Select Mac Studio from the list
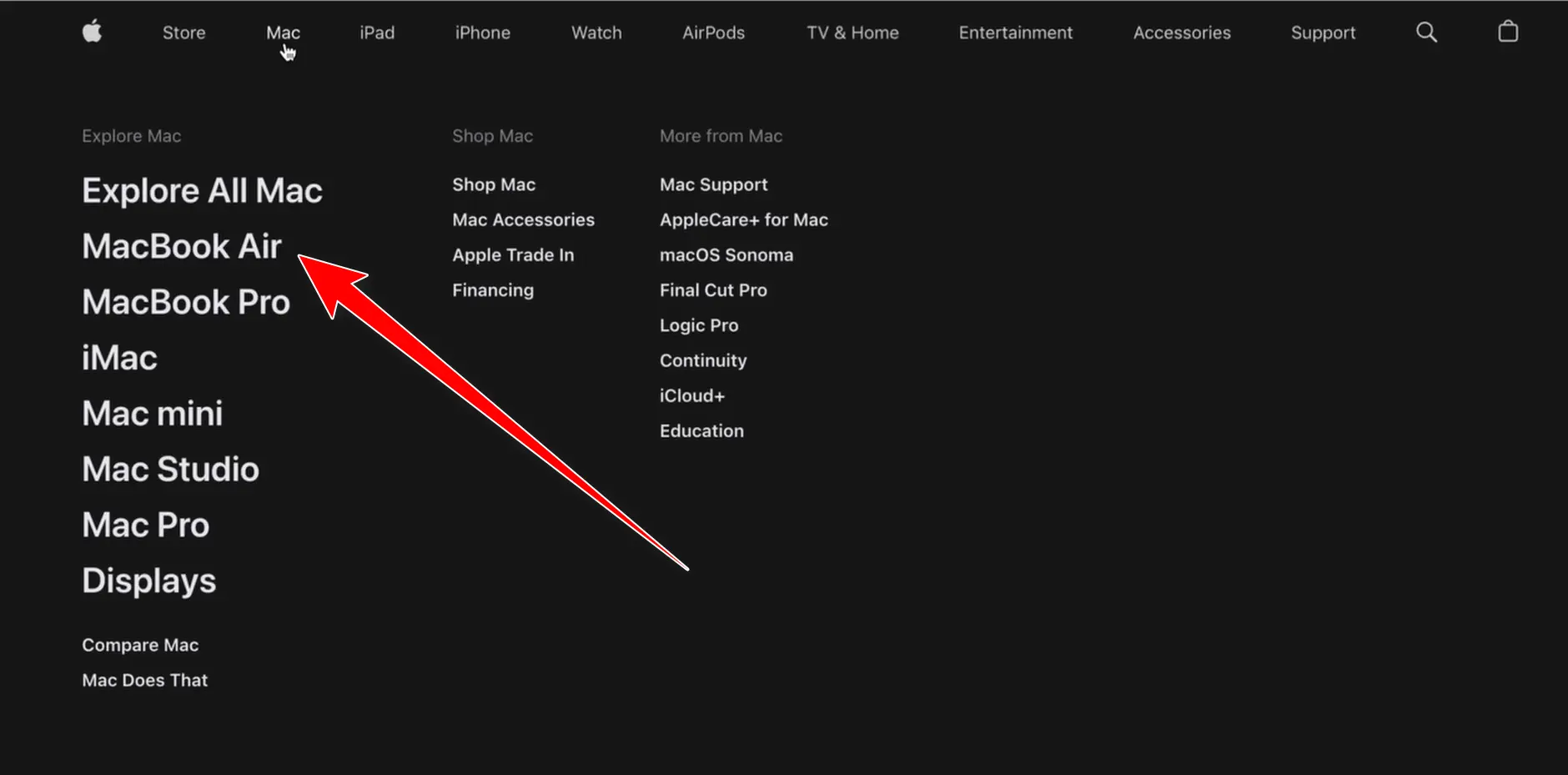Screen dimensions: 1568x775 tap(170, 470)
